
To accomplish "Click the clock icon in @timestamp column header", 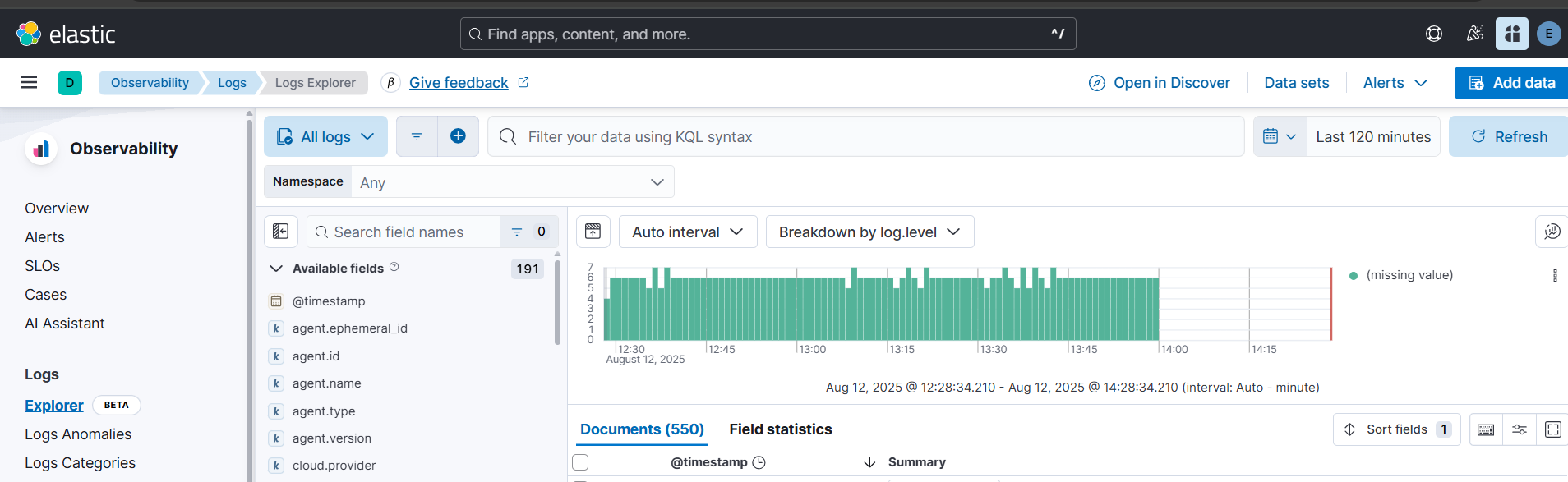I will coord(759,462).
